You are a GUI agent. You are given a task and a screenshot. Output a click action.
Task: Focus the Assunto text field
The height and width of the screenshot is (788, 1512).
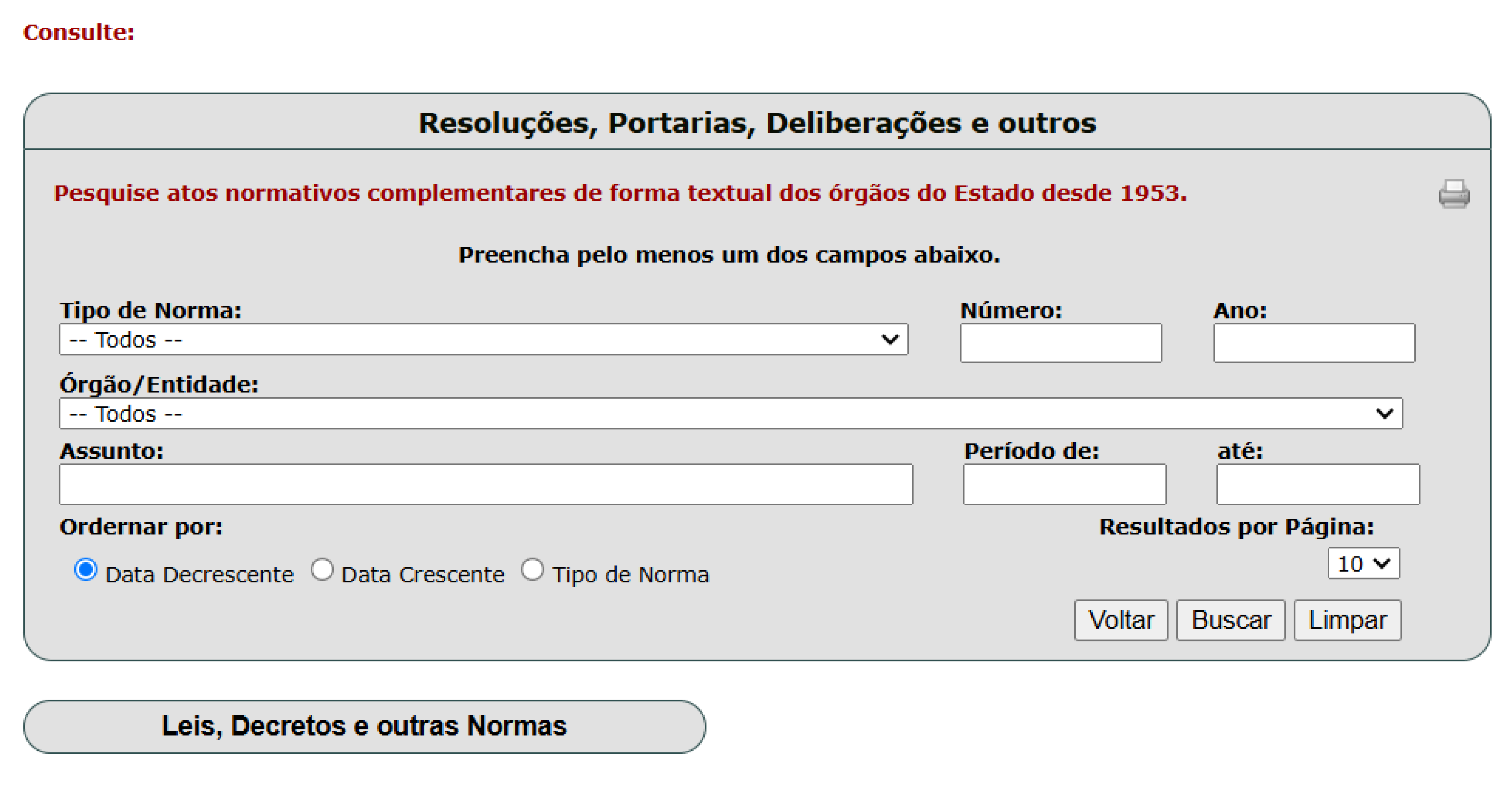pyautogui.click(x=485, y=485)
